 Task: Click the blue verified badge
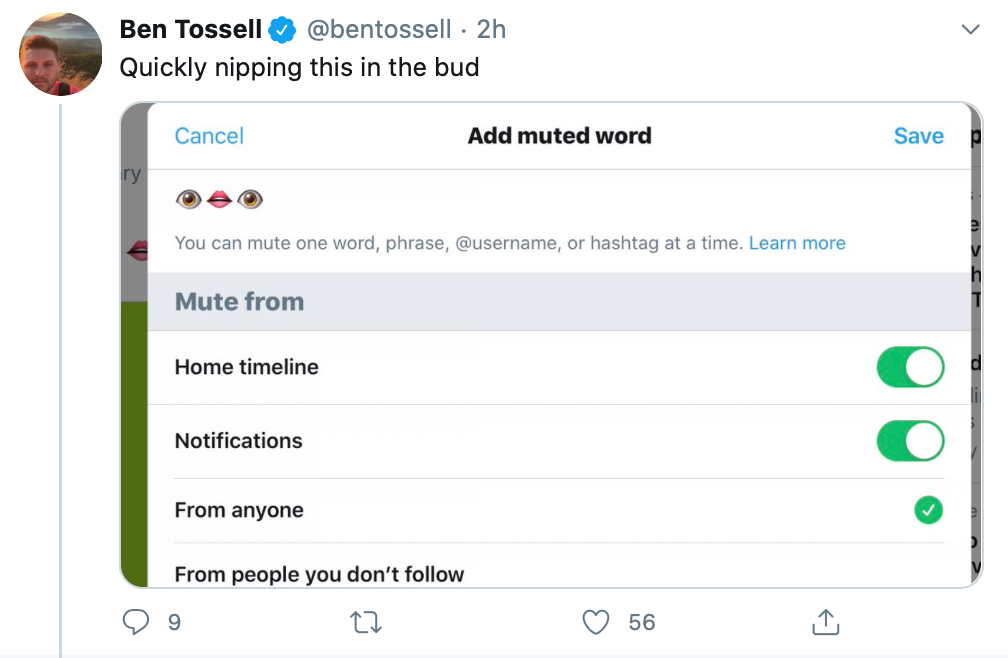(x=282, y=30)
